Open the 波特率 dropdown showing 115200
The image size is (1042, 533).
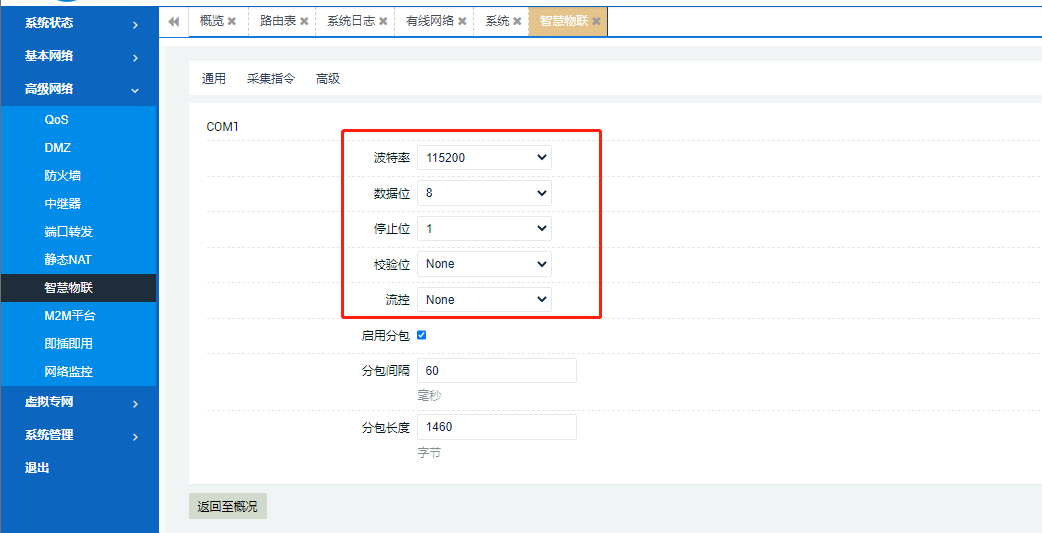[484, 157]
